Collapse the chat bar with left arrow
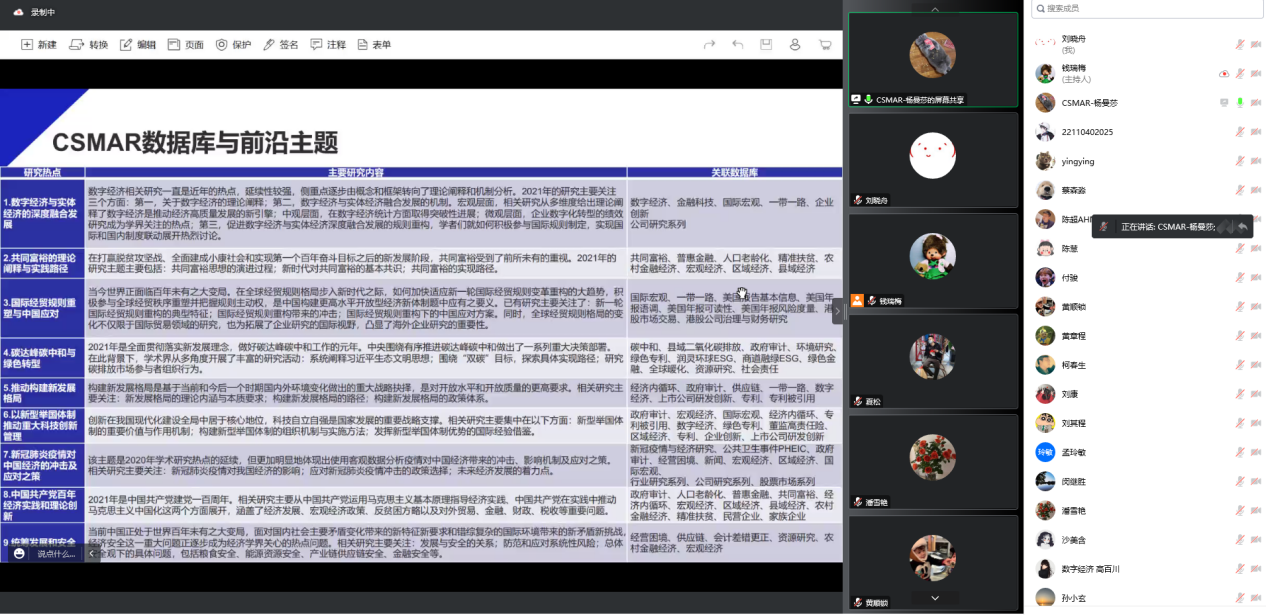Viewport: 1266px width, 615px height. [93, 553]
